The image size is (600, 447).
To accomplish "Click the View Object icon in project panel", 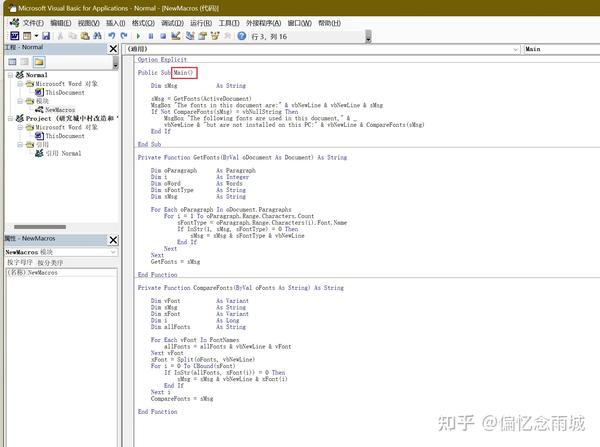I will 25,62.
